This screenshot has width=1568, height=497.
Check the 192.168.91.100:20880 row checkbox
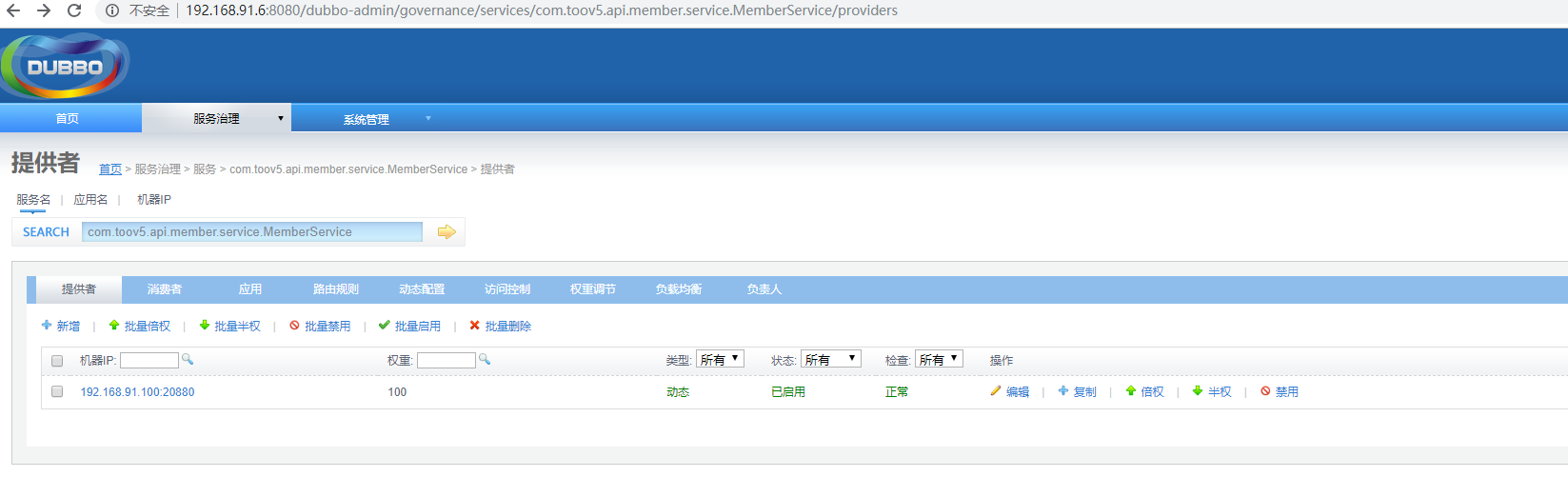(x=57, y=391)
